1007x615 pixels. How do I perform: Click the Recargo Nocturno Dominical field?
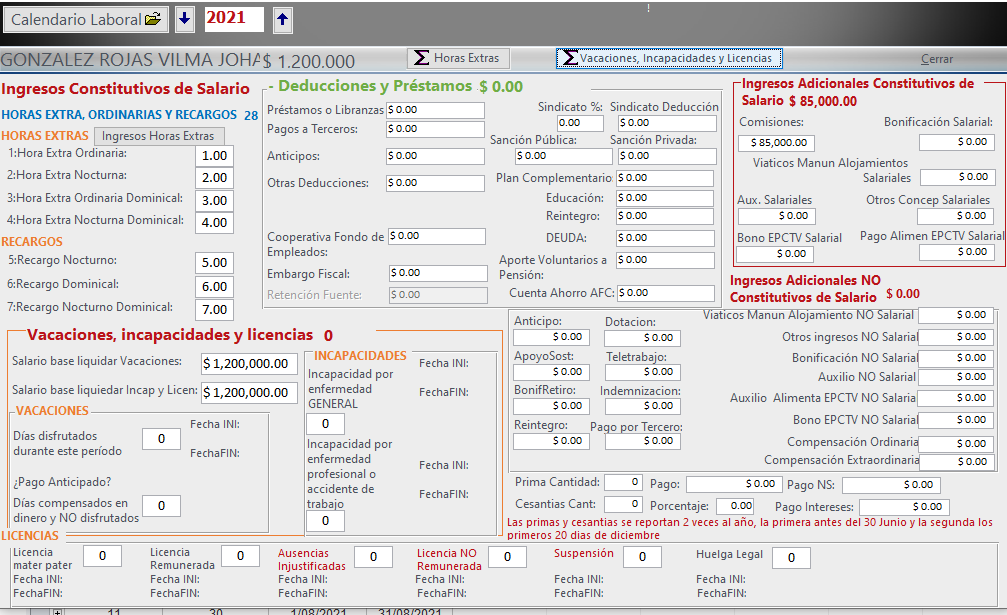214,310
